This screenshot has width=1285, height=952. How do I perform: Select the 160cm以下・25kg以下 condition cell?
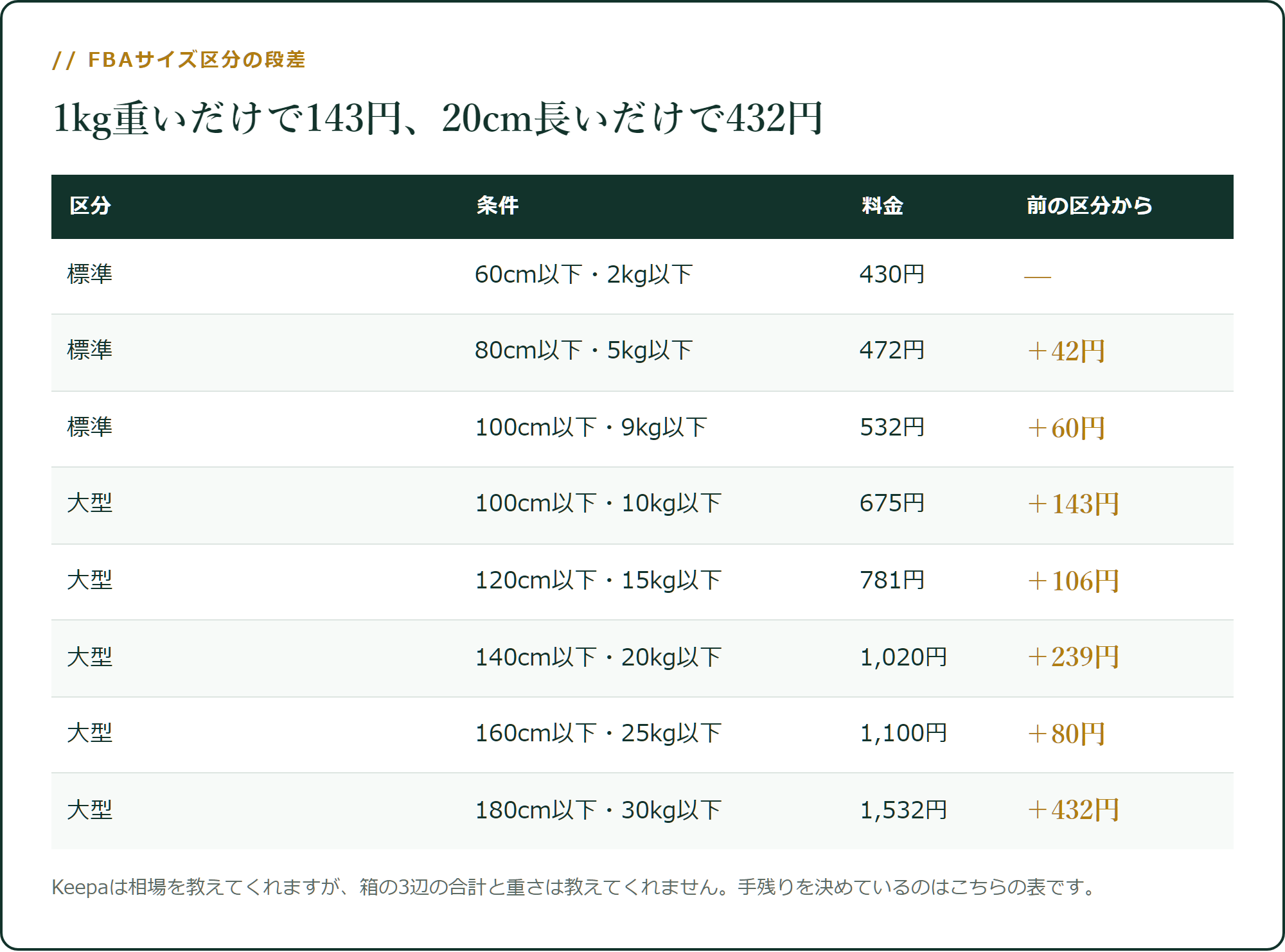pyautogui.click(x=598, y=734)
